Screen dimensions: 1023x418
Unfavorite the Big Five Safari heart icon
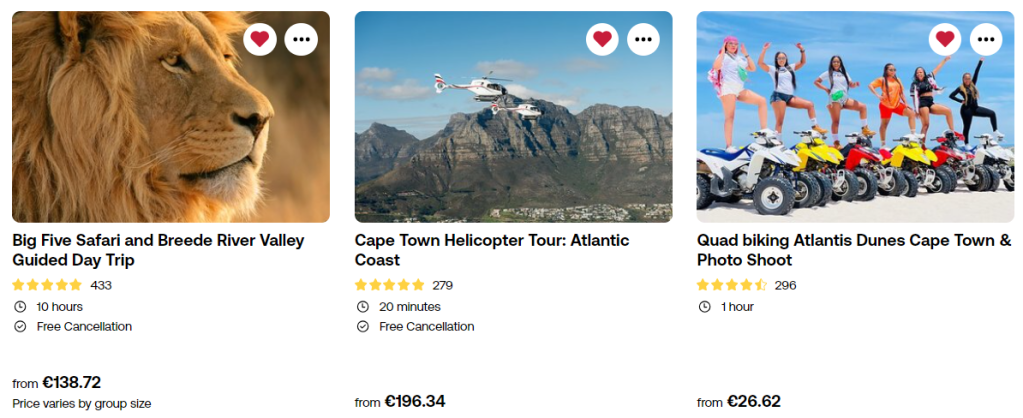point(260,39)
